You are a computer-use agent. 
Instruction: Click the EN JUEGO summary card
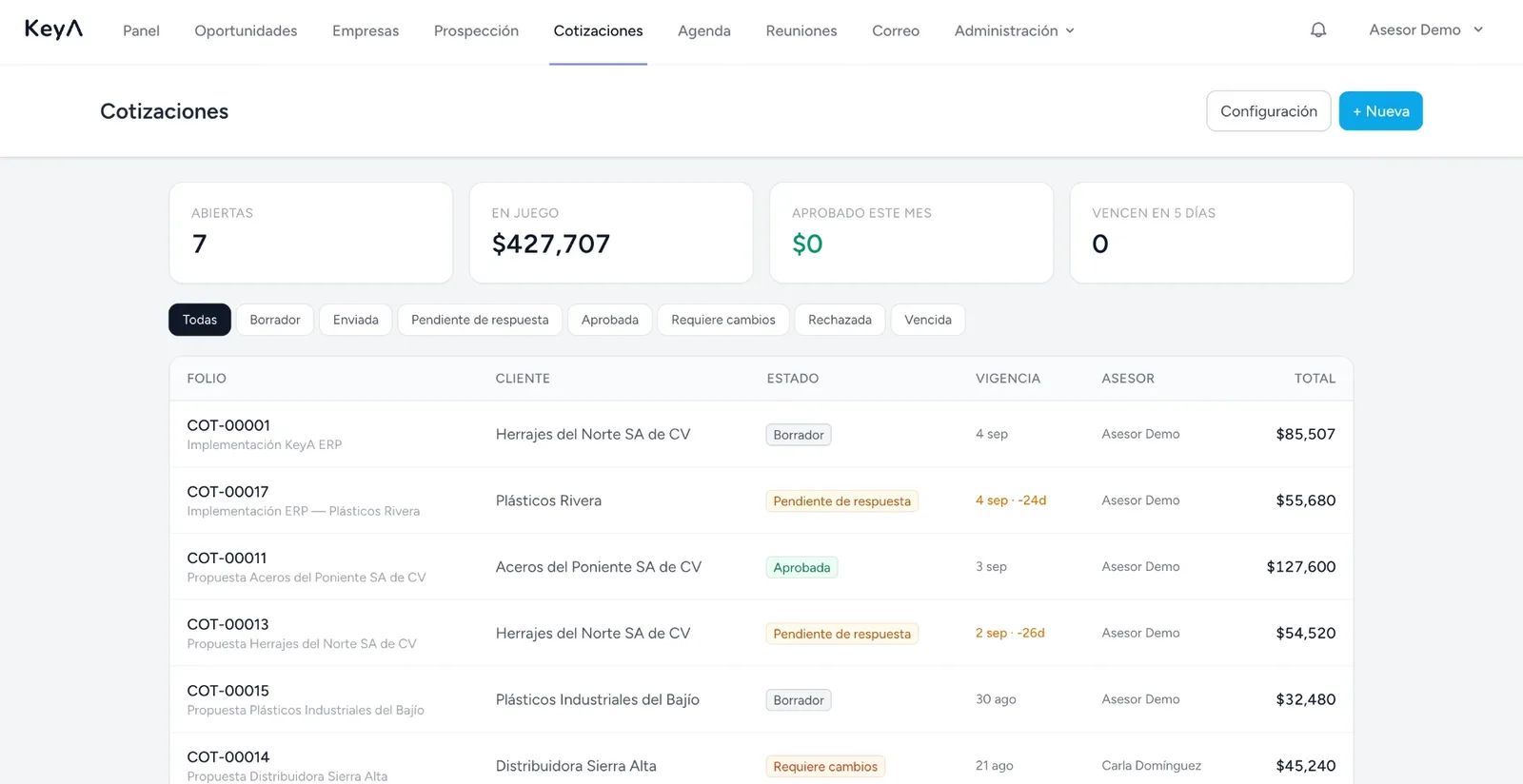tap(611, 233)
